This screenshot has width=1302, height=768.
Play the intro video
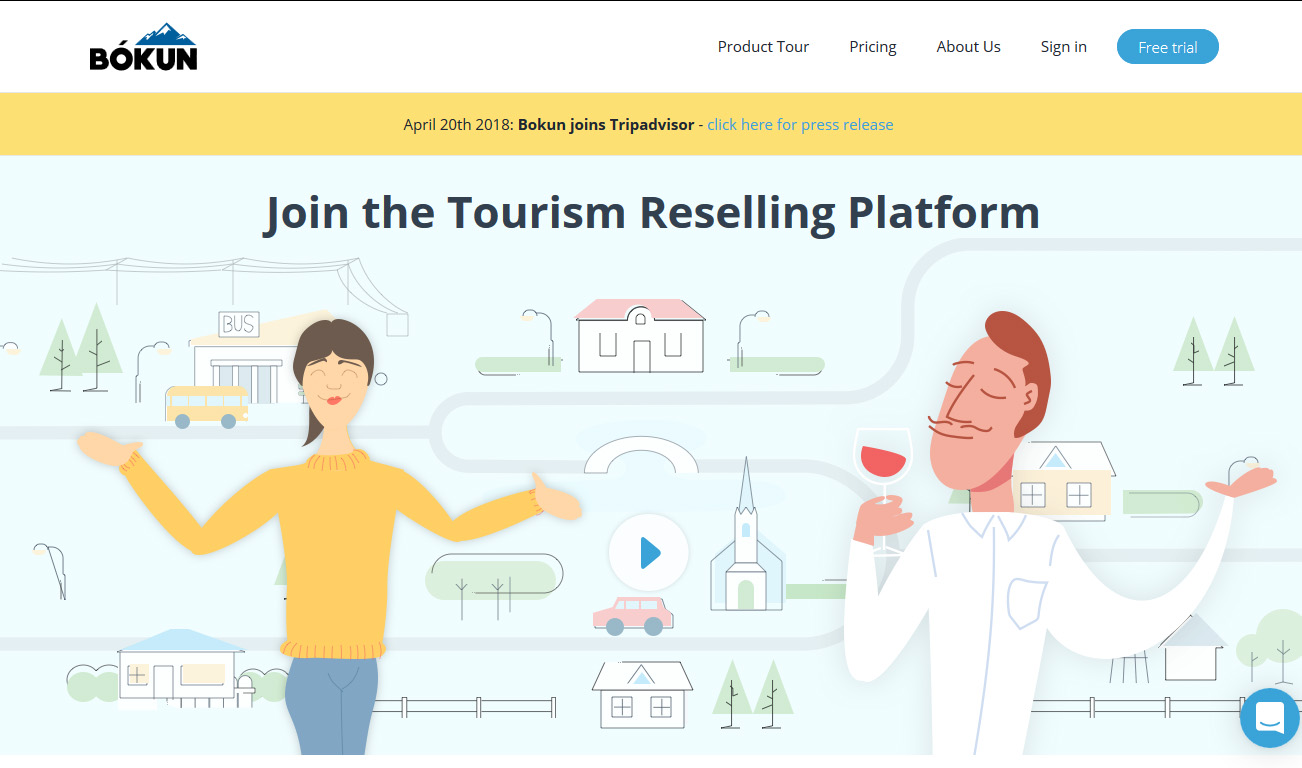(x=649, y=552)
